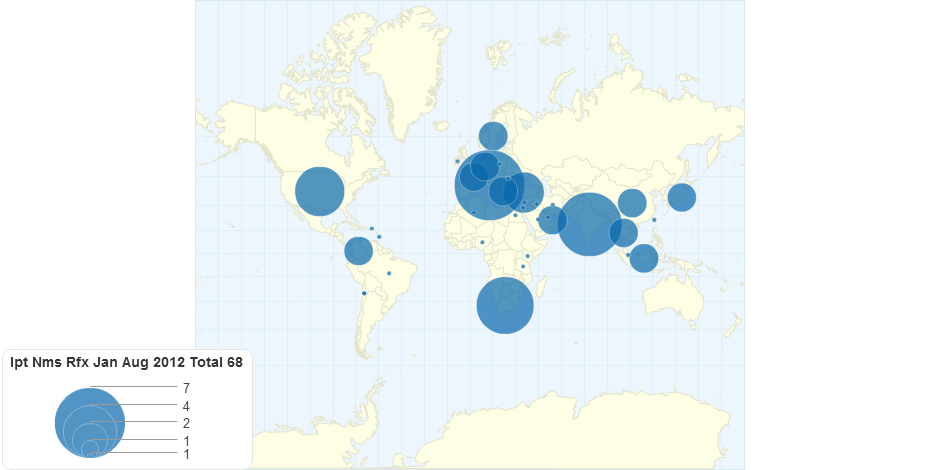Click the large bubble over South Africa

505,305
